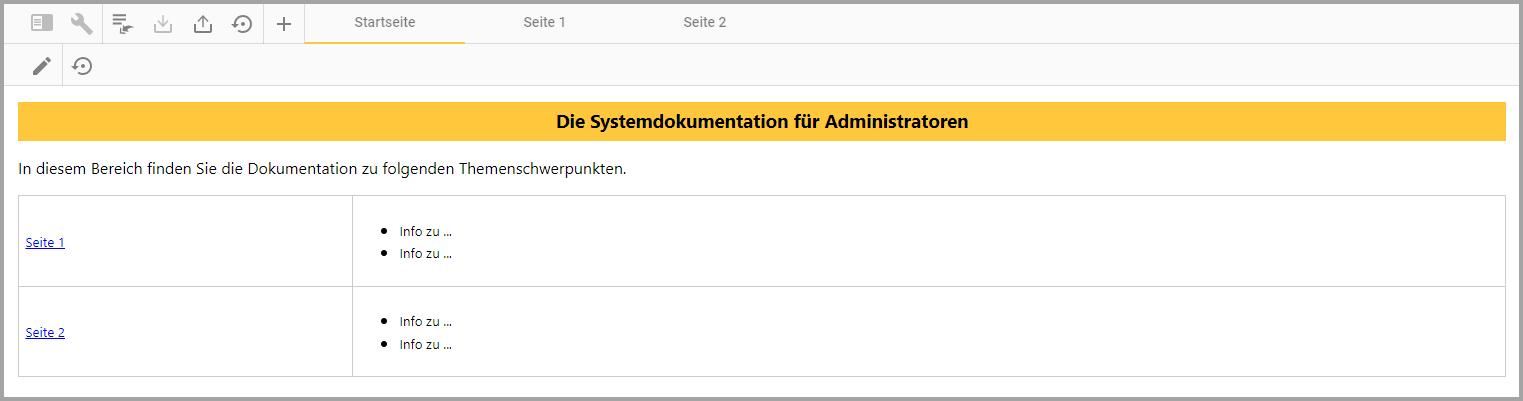Follow the Seite 2 link in the table
Screen dimensions: 1523x401
[45, 332]
